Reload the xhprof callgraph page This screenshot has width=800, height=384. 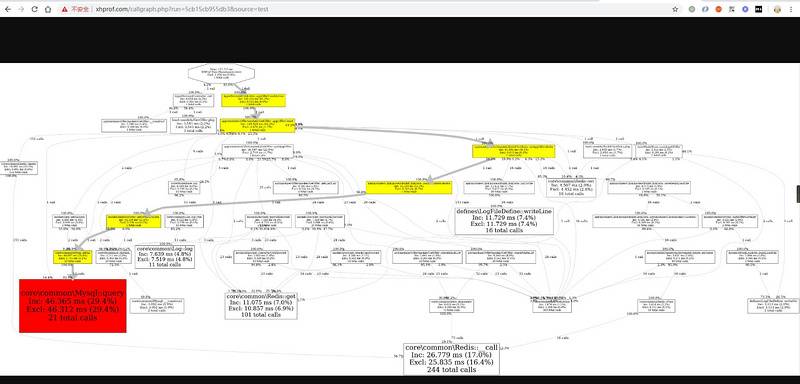point(34,9)
